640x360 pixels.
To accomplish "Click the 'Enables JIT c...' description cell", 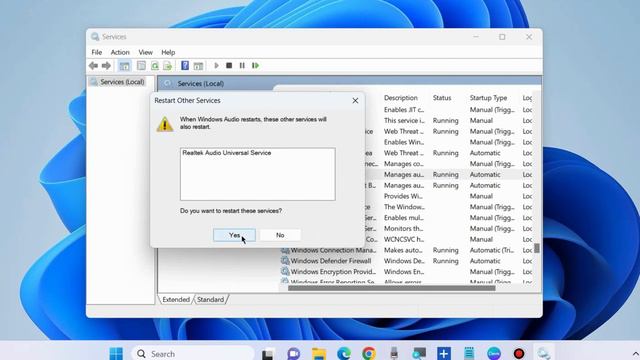I will click(404, 110).
